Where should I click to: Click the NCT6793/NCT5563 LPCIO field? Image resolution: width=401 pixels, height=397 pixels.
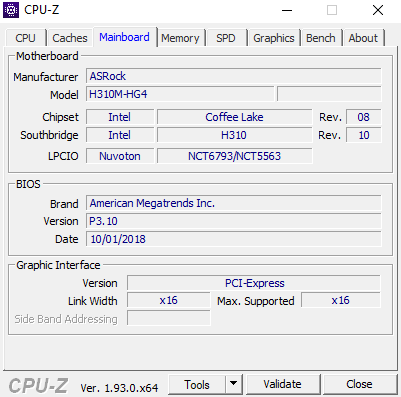[235, 156]
